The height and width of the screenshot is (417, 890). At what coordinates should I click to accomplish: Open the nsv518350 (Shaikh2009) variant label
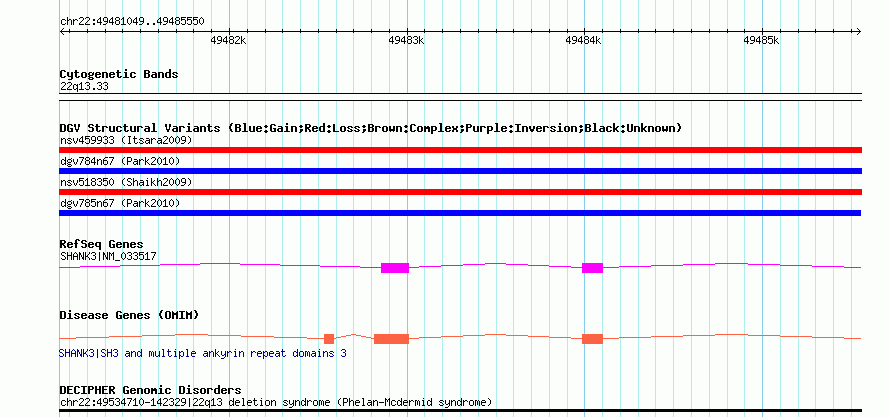coord(126,182)
